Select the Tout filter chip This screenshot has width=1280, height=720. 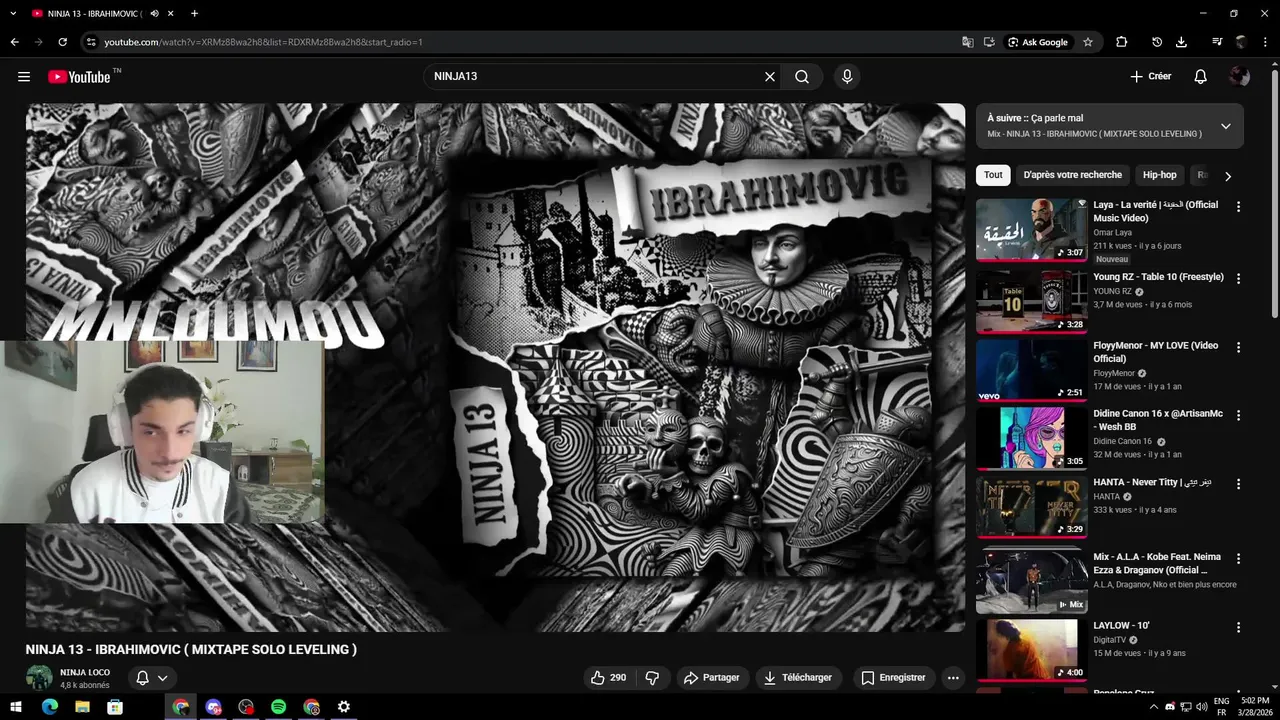[993, 175]
